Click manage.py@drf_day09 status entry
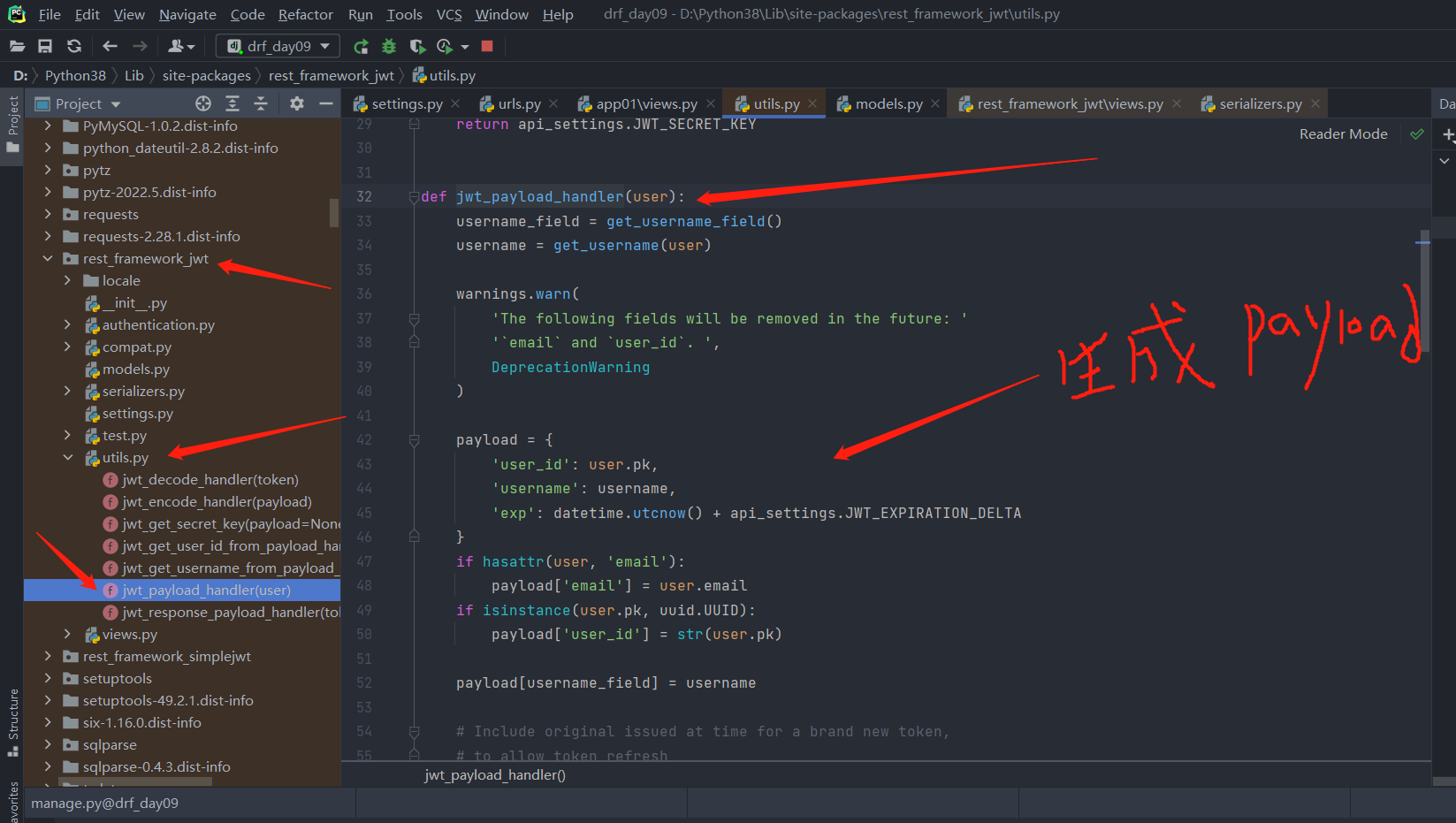This screenshot has height=823, width=1456. pyautogui.click(x=104, y=804)
